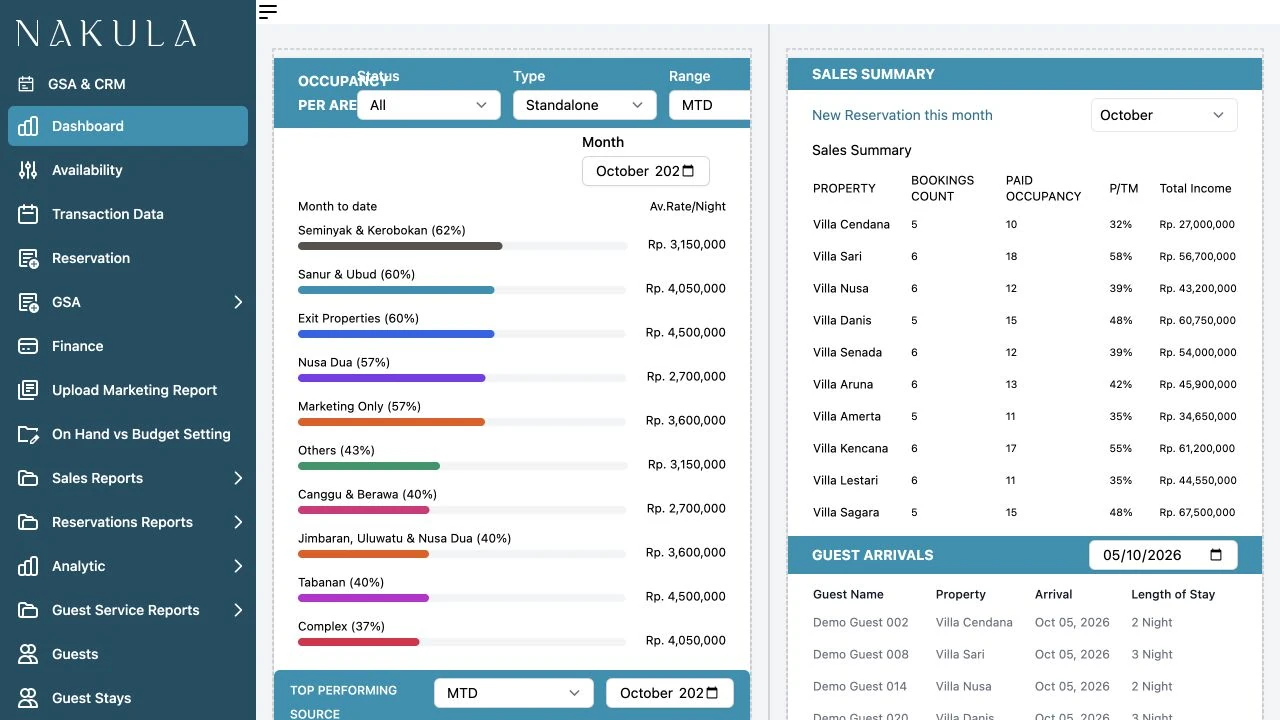Open the Sales Summary October month dropdown
This screenshot has height=720, width=1280.
click(x=1164, y=115)
